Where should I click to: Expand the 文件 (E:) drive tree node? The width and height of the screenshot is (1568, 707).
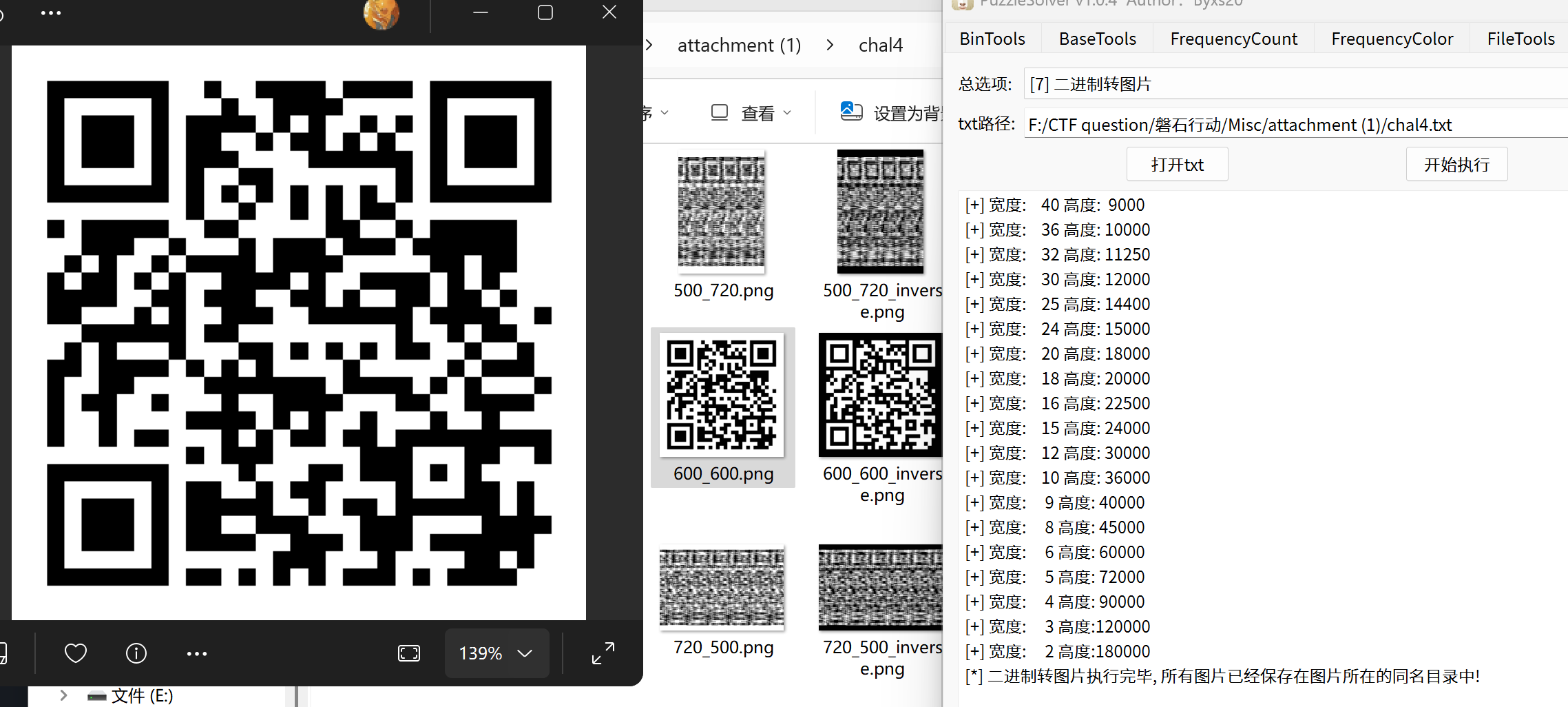63,695
